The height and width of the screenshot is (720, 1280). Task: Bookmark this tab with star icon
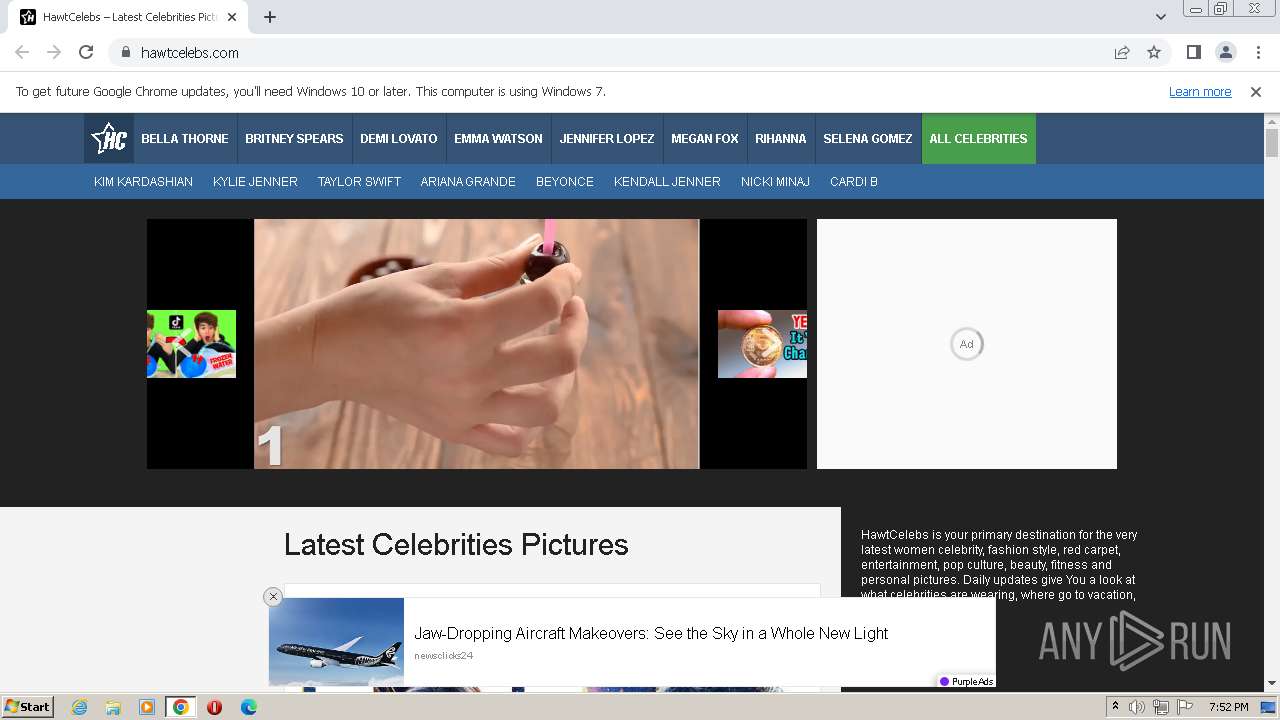pyautogui.click(x=1154, y=53)
